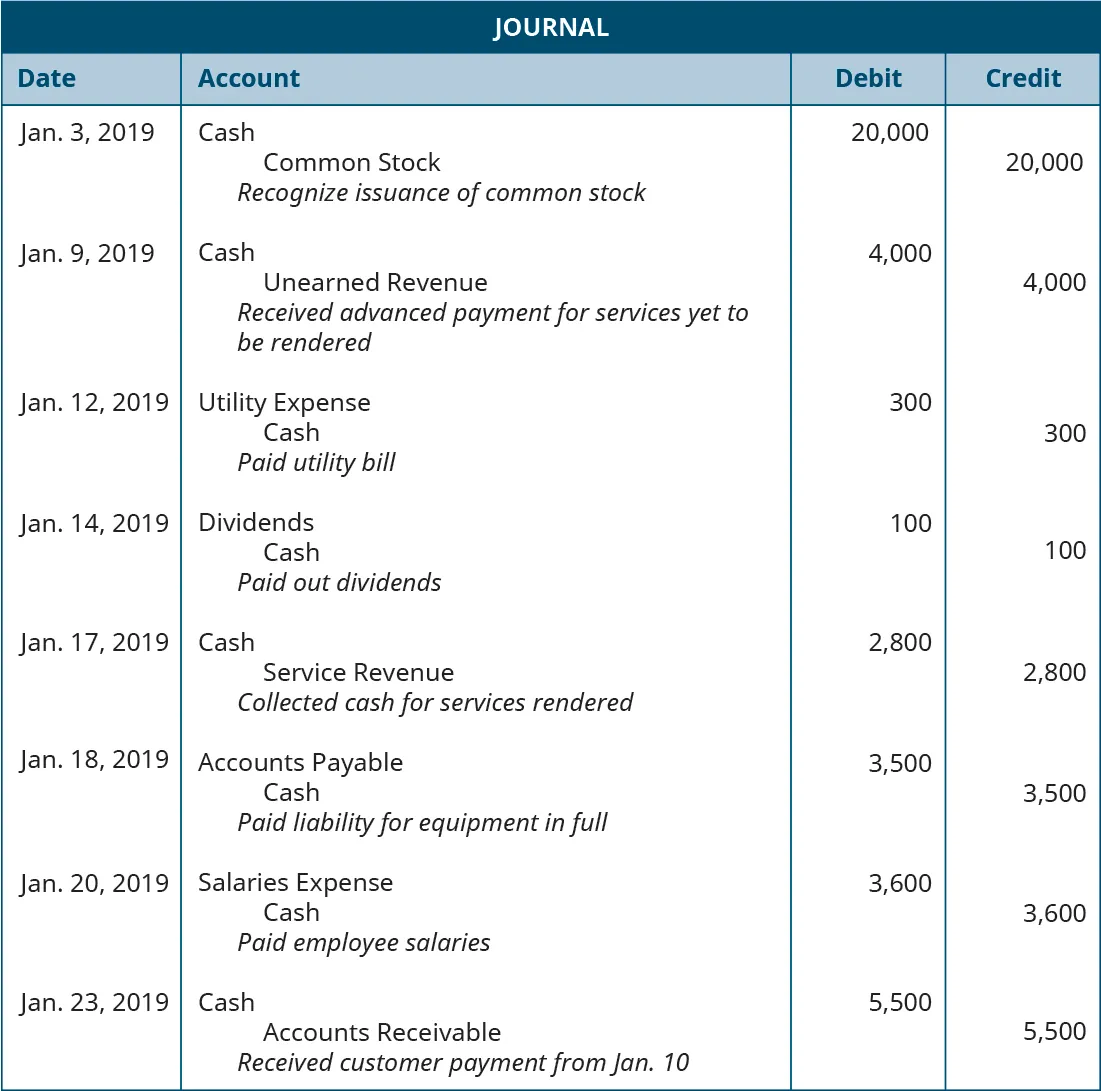Viewport: 1101px width, 1091px height.
Task: Click the Credit column header
Action: tap(1023, 79)
